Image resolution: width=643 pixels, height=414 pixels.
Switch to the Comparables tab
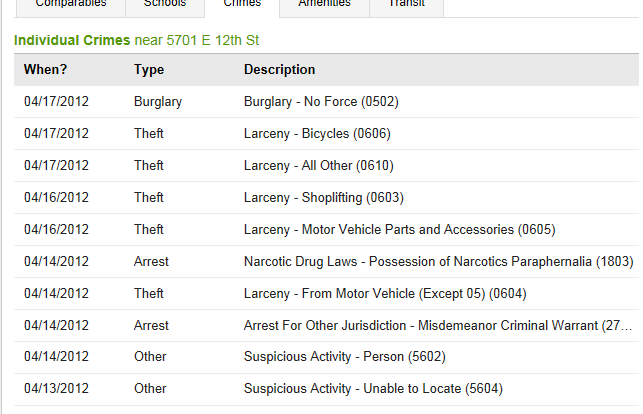click(71, 5)
